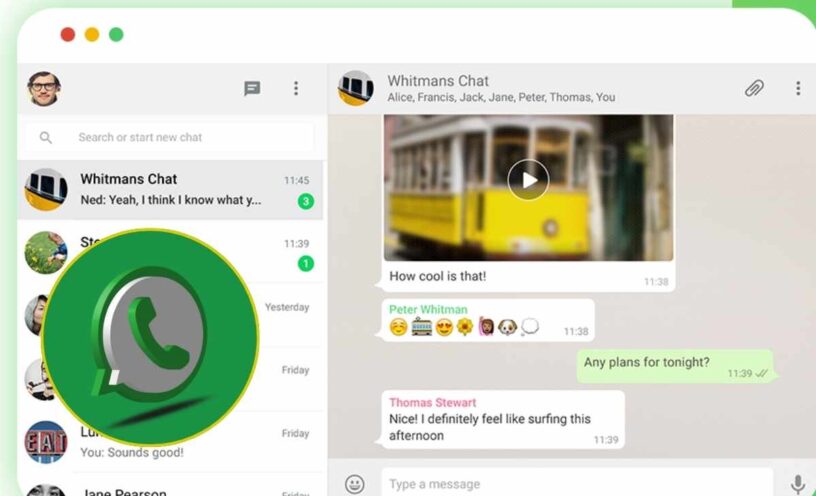Record a voice message with microphone icon
816x496 pixels.
pos(797,484)
